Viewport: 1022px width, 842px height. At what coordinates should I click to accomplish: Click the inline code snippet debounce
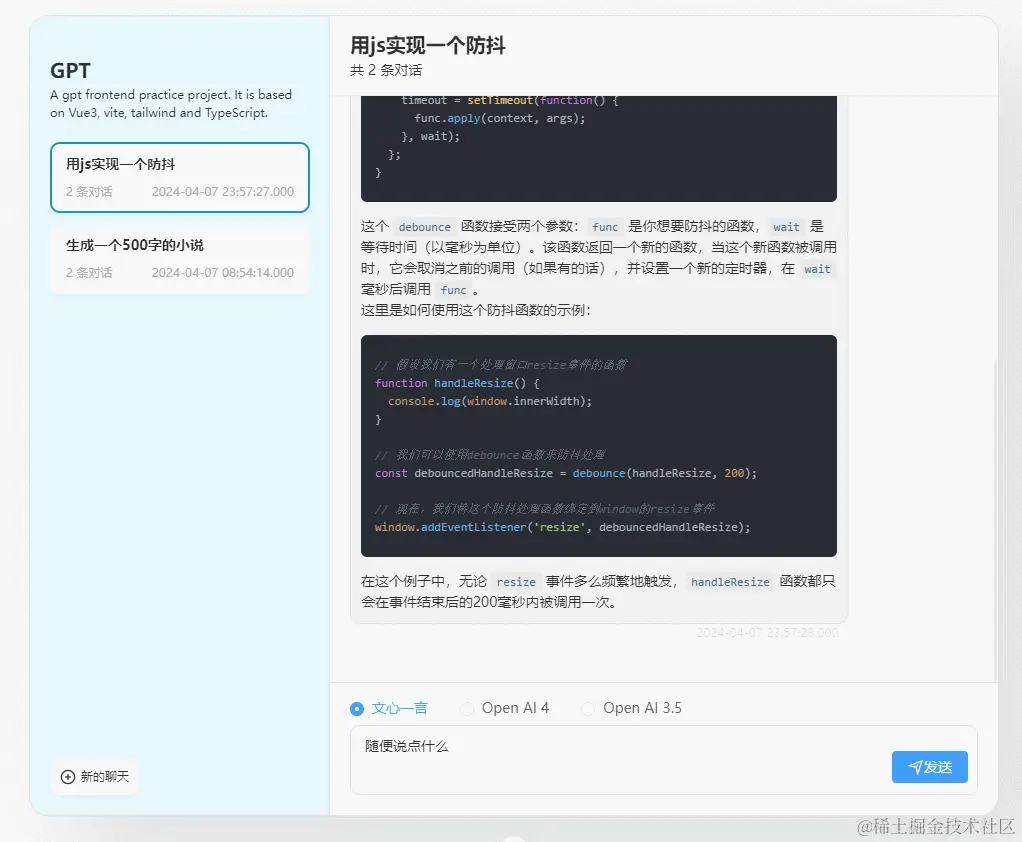pos(424,226)
